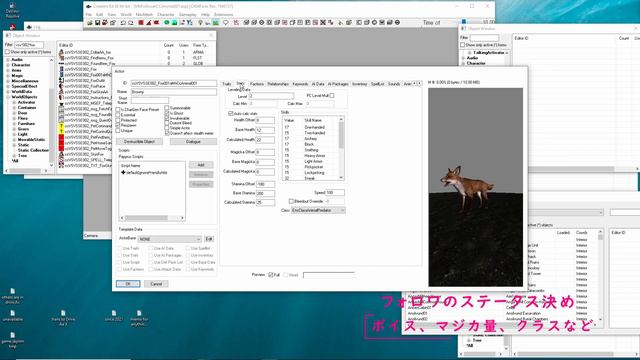Click the Skills list vertical scrollbar

click(x=341, y=149)
